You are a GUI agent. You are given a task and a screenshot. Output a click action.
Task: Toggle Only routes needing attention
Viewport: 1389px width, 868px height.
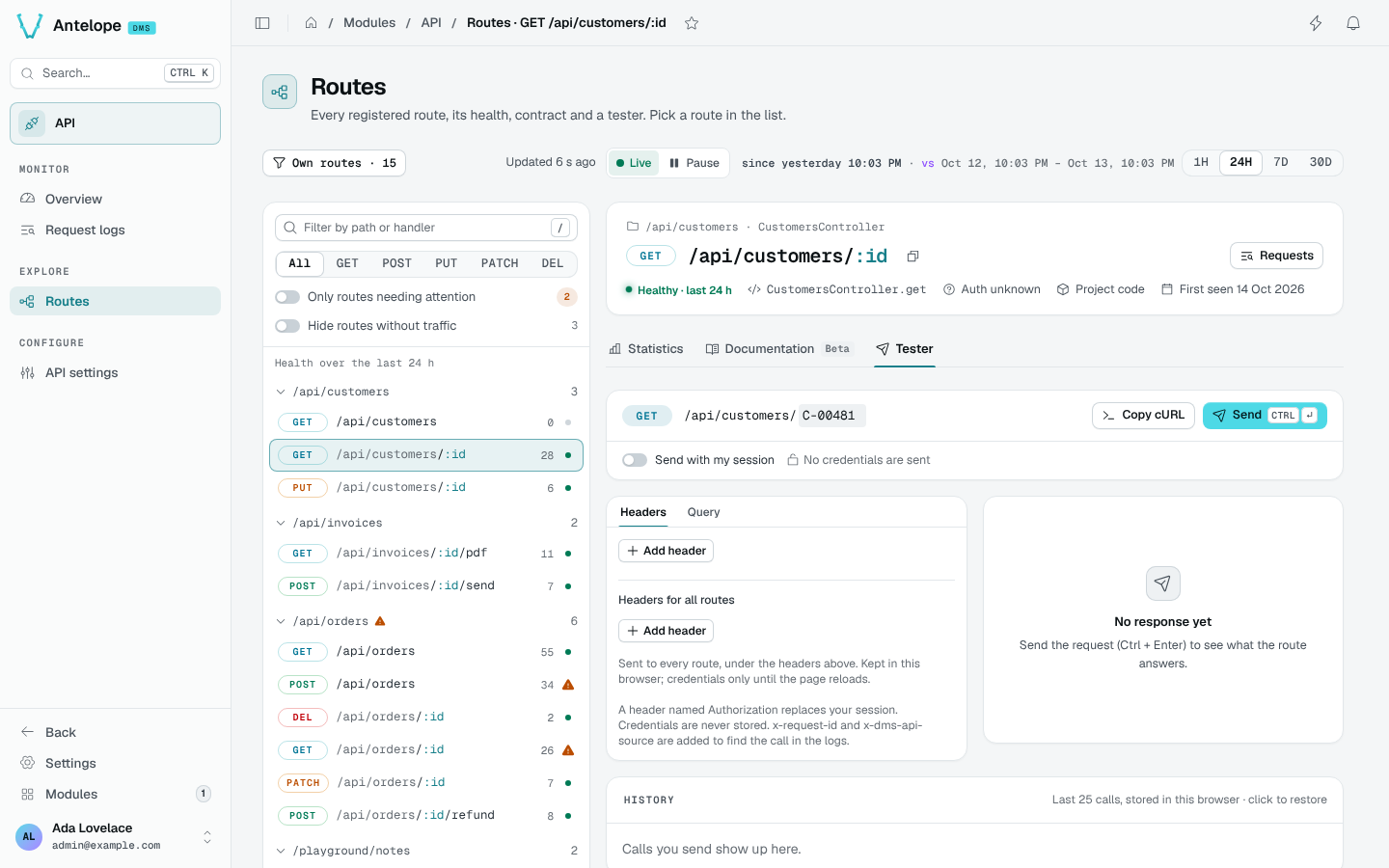point(287,297)
